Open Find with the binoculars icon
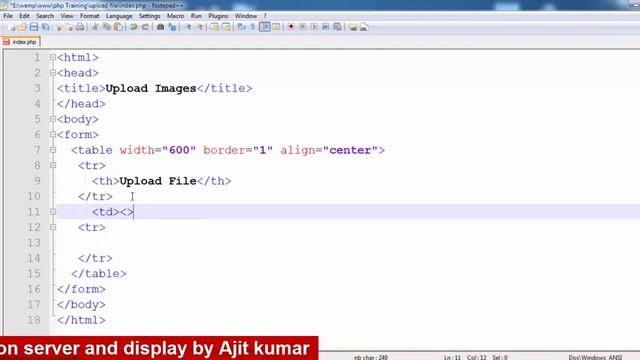Image resolution: width=640 pixels, height=360 pixels. (160, 27)
